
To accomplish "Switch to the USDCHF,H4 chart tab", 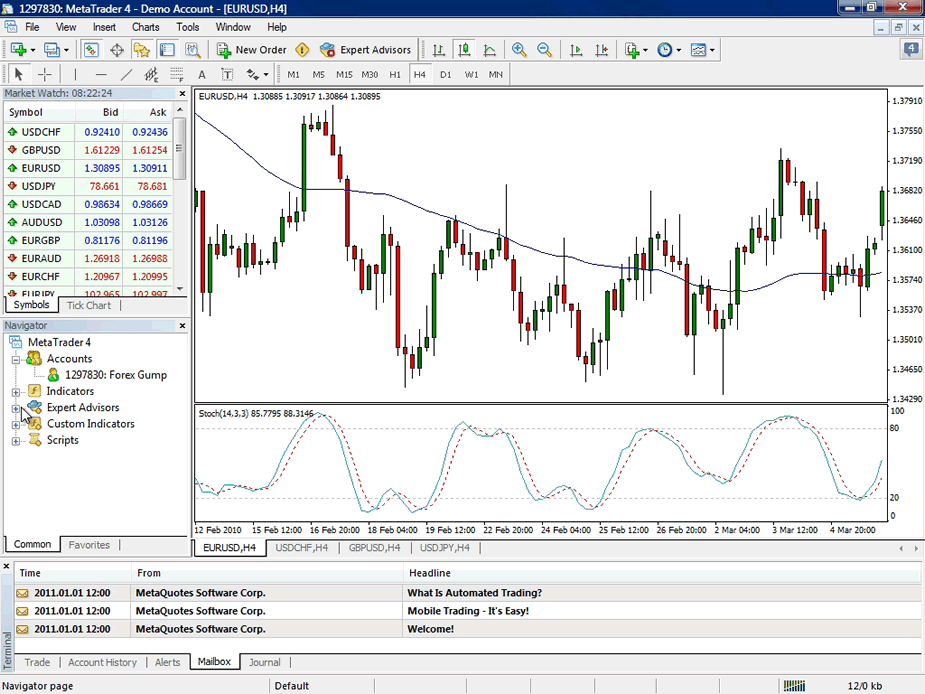I will (x=301, y=548).
